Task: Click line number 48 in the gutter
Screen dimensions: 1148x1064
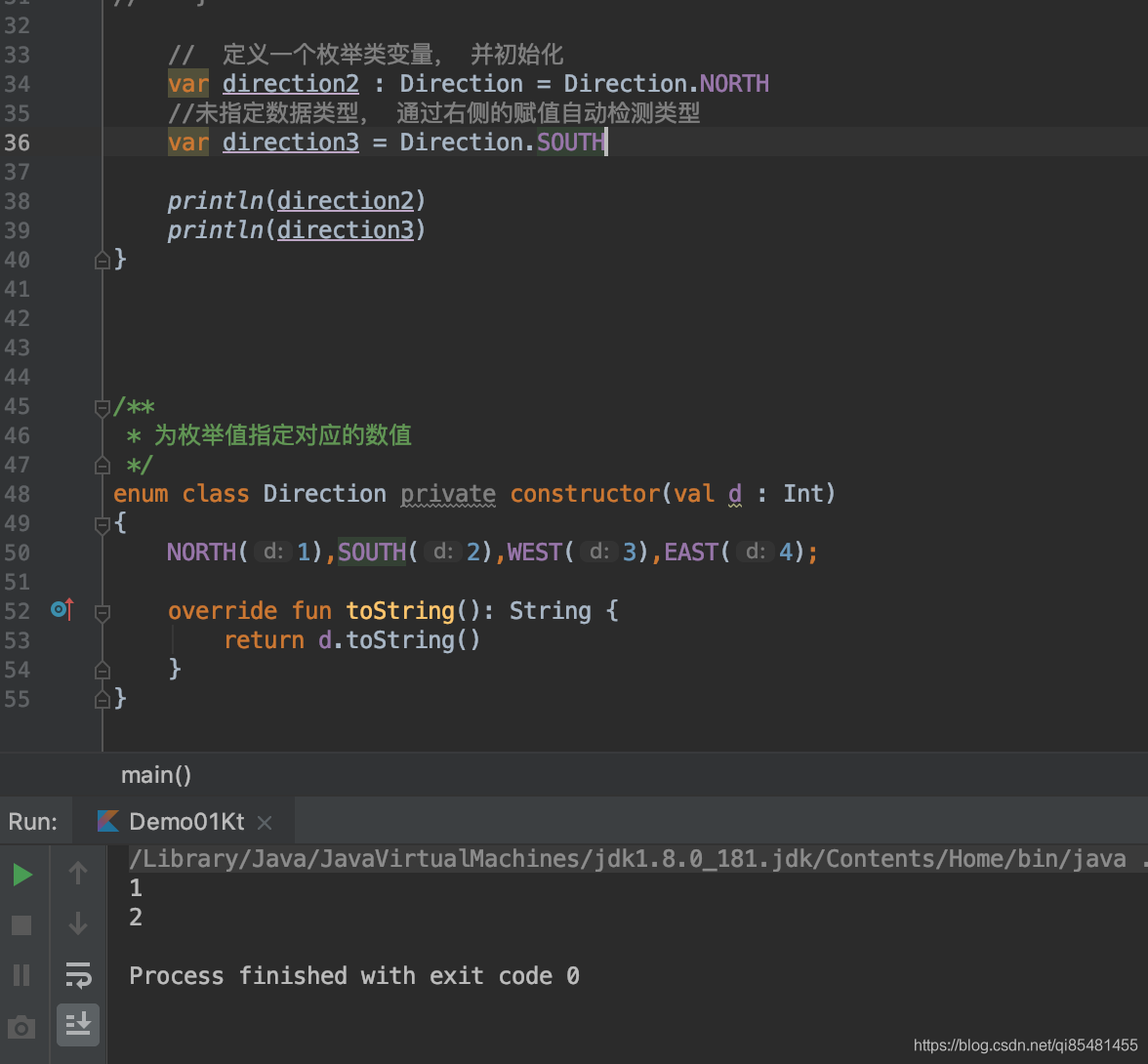Action: [18, 494]
